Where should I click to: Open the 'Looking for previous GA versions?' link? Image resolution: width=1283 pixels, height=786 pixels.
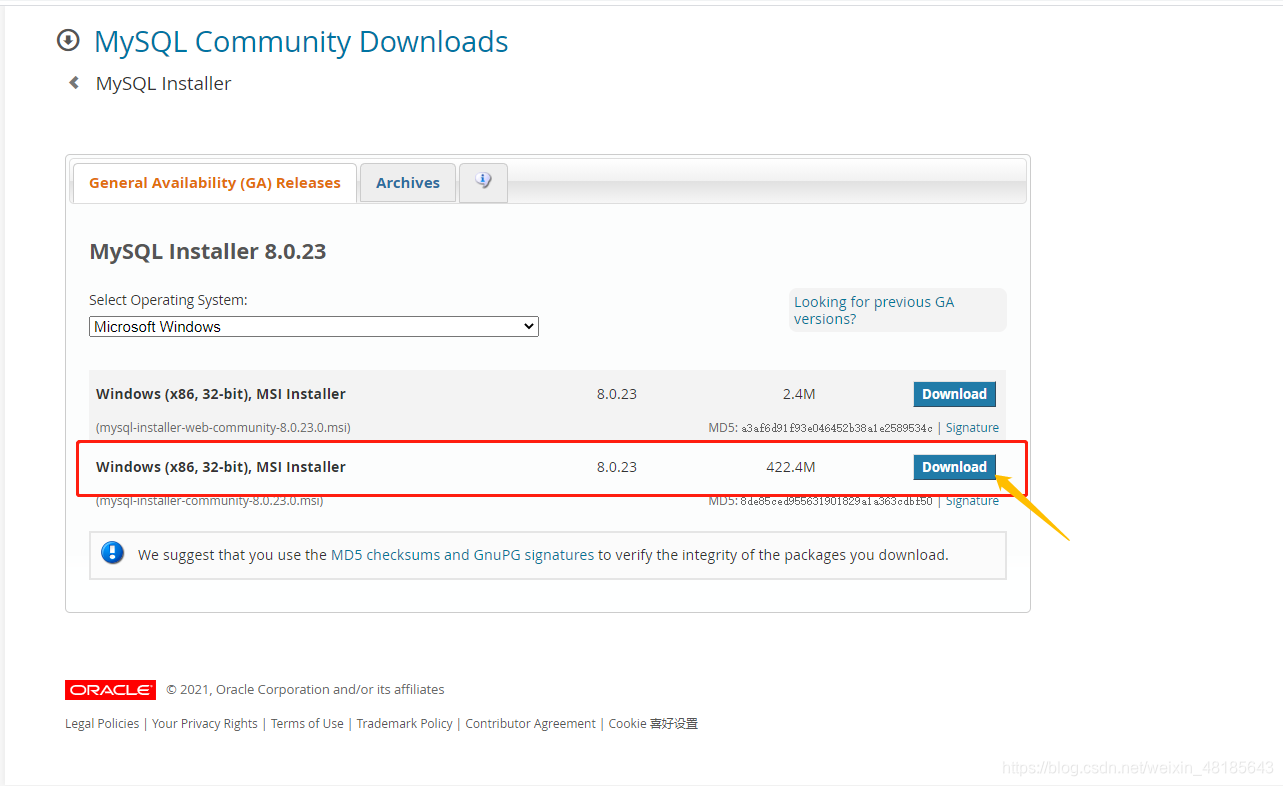click(874, 310)
